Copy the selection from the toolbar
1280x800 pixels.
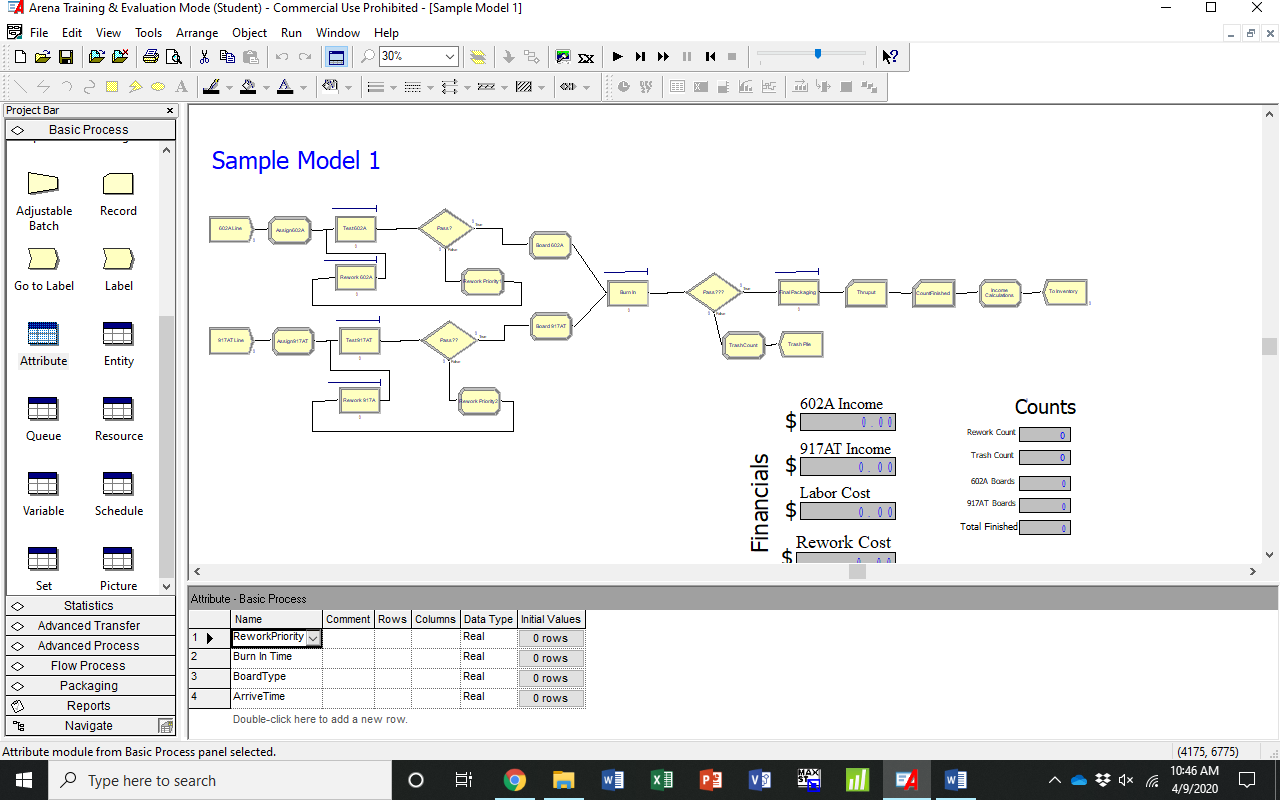tap(228, 57)
